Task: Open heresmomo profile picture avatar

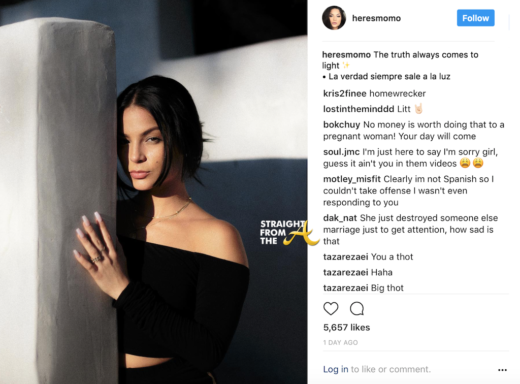Action: [334, 18]
